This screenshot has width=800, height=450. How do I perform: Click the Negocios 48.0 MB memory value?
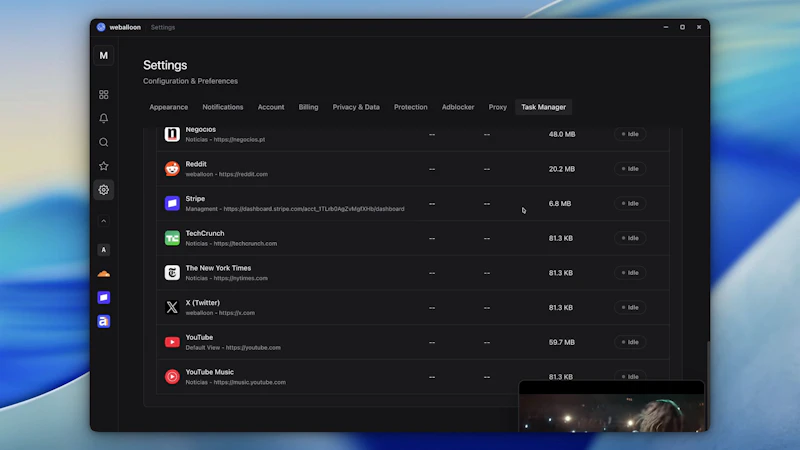point(562,134)
